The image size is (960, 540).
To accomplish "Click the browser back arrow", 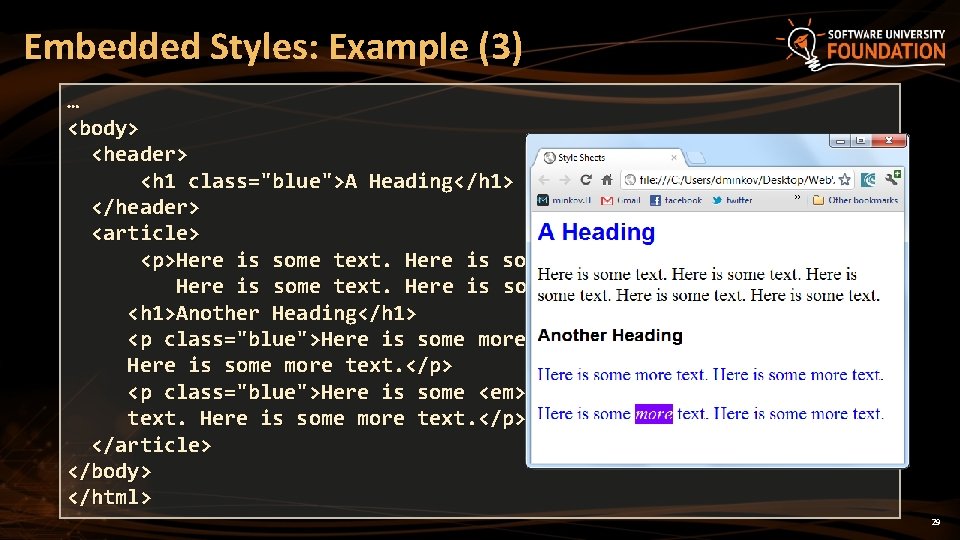I will pos(544,180).
